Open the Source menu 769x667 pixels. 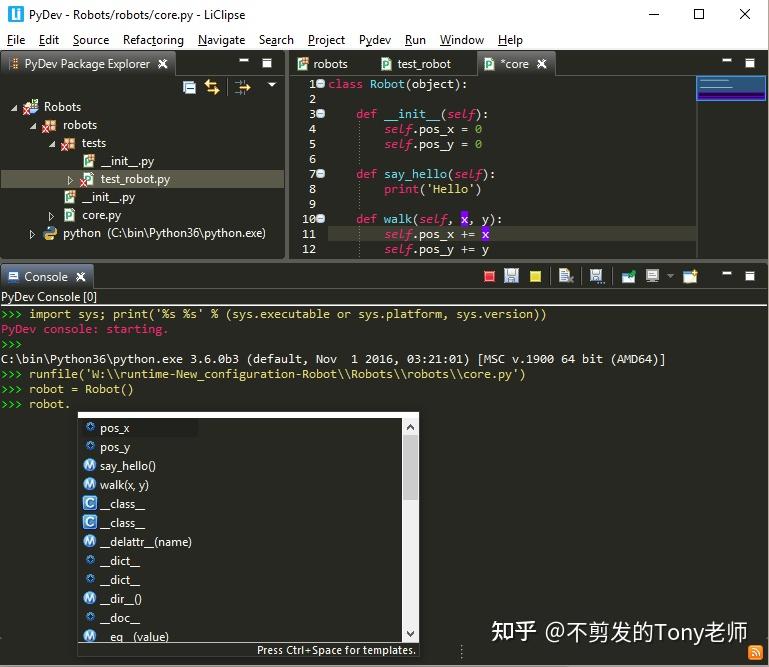click(x=91, y=40)
